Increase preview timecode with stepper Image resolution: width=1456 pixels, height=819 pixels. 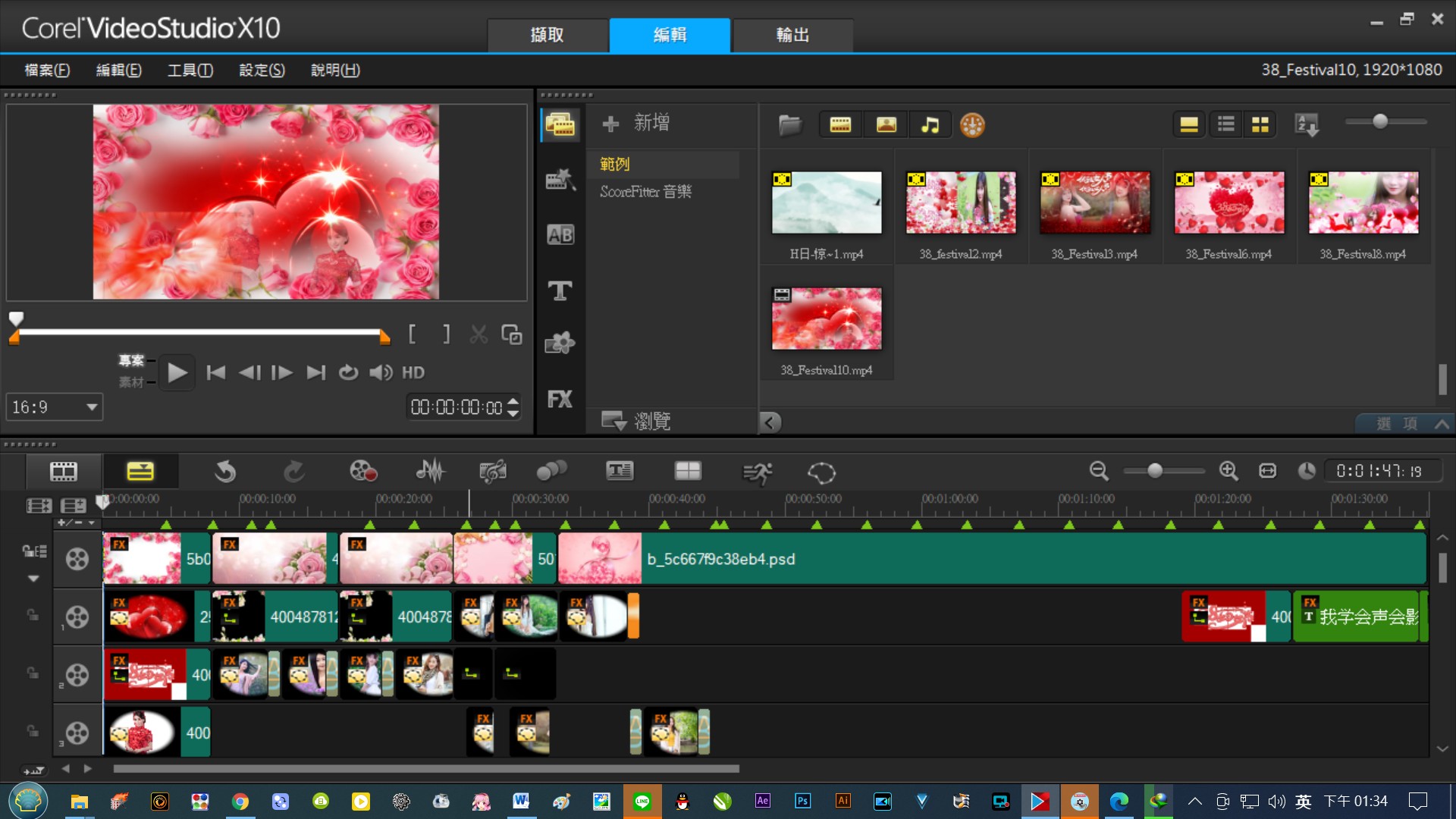pos(513,401)
